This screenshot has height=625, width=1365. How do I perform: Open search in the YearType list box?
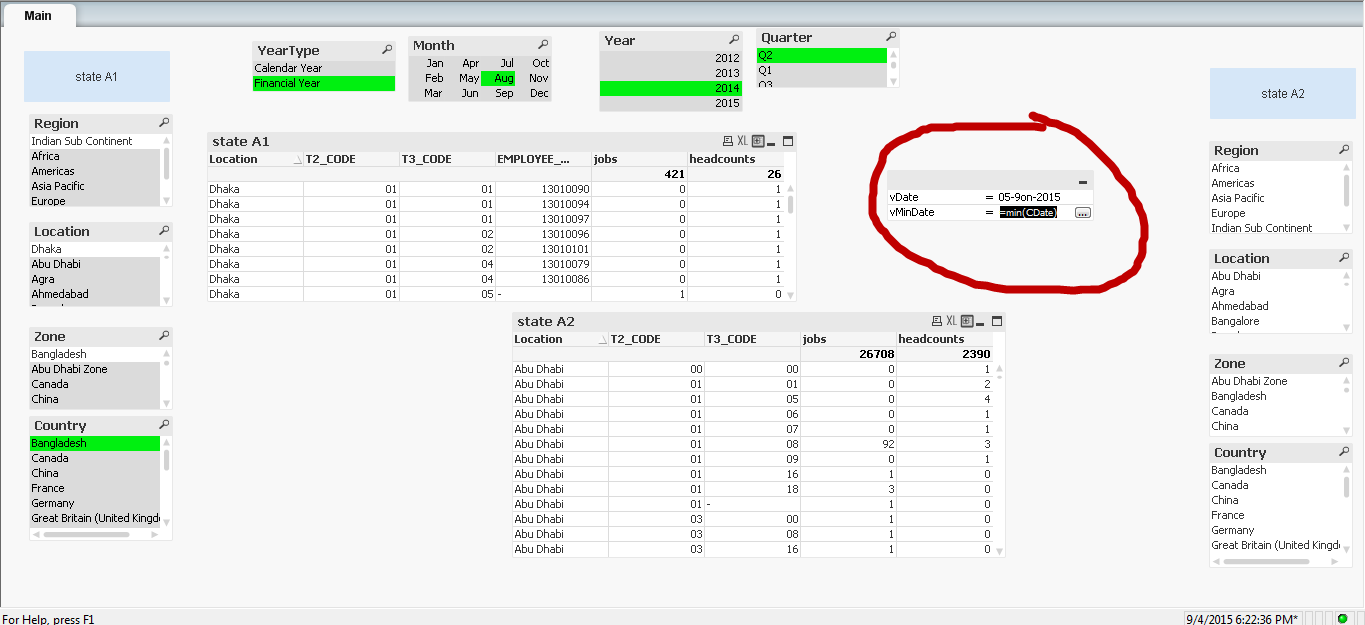coord(387,50)
